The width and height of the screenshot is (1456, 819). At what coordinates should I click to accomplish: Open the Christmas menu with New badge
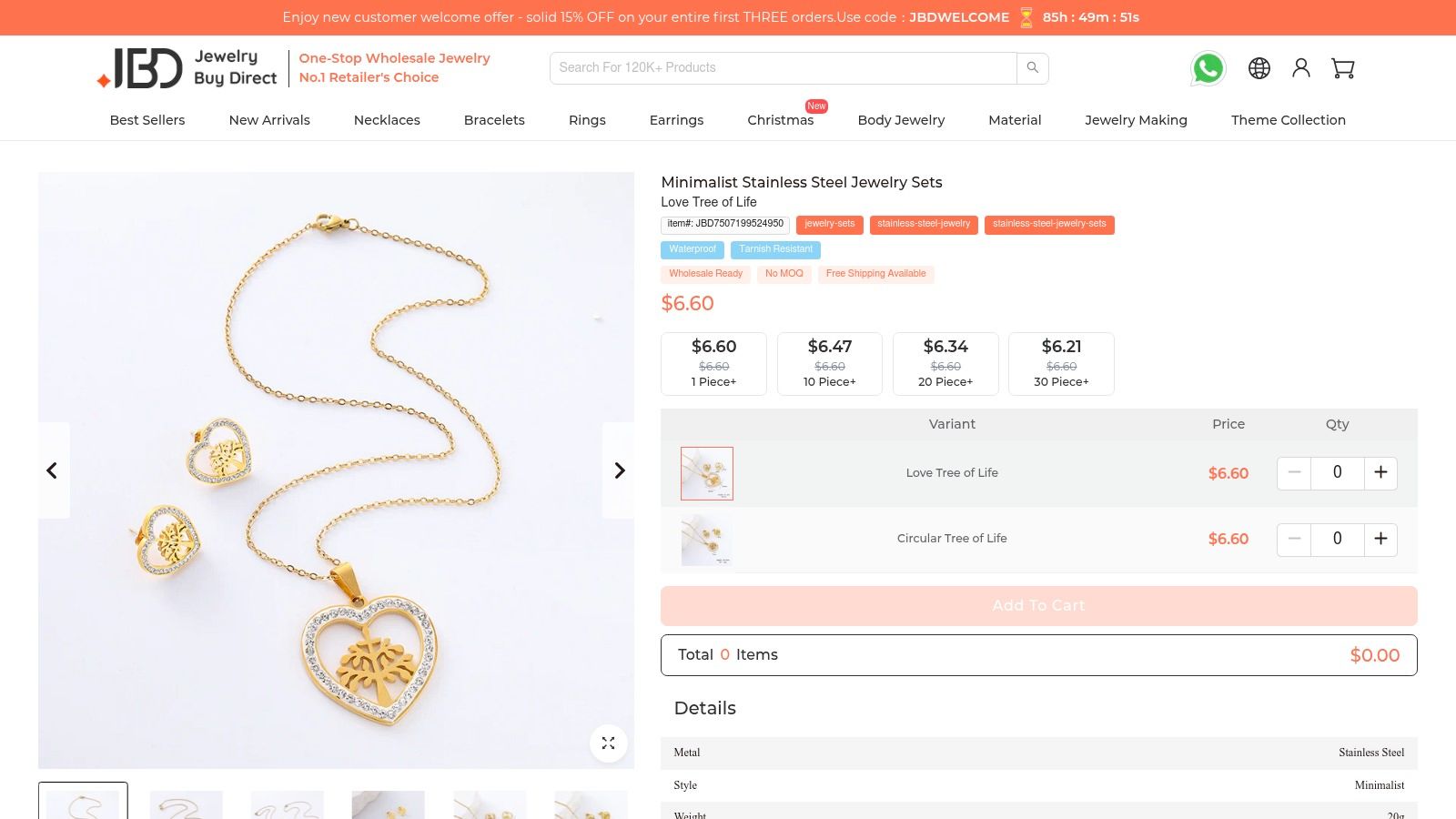point(780,119)
